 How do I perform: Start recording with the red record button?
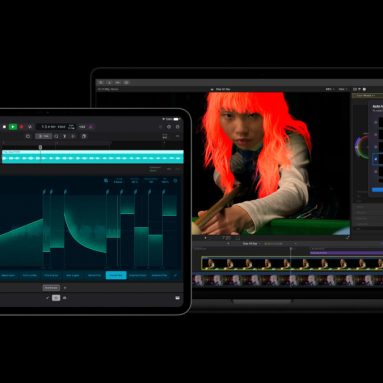point(22,127)
